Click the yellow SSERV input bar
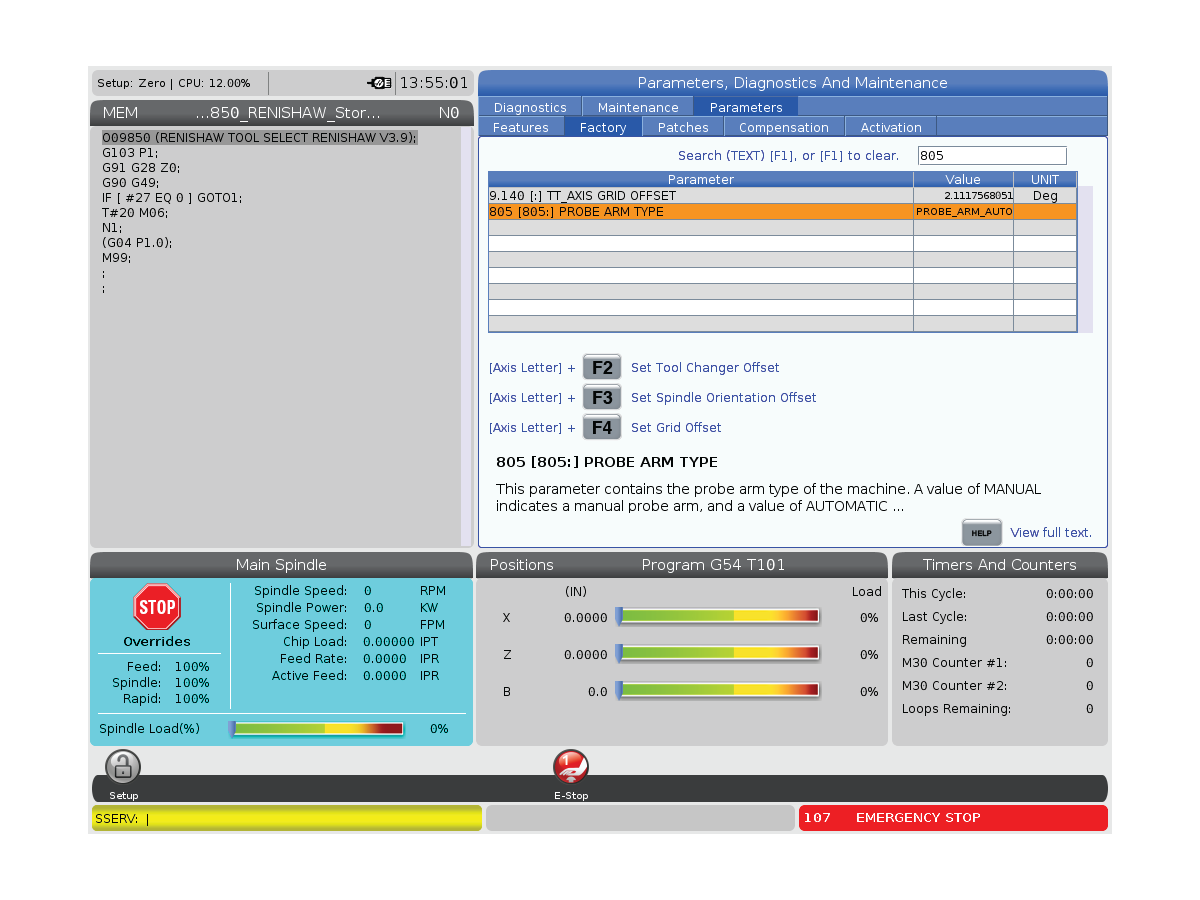 [286, 818]
